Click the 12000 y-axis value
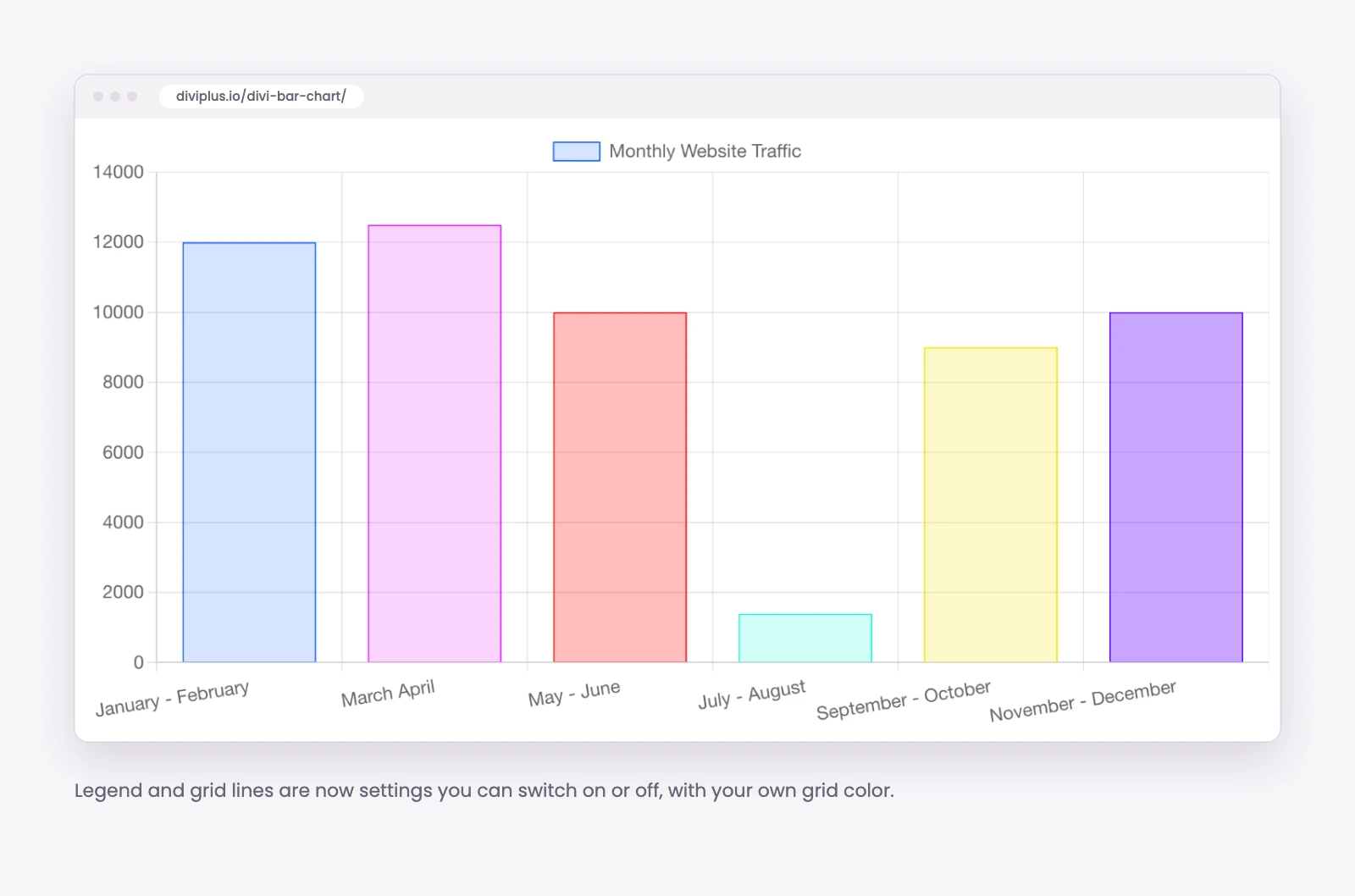This screenshot has width=1355, height=896. pos(119,242)
